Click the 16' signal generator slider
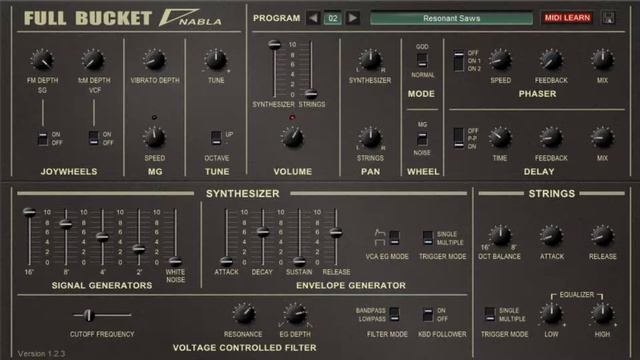Screen dimensions: 640x360 [29, 212]
